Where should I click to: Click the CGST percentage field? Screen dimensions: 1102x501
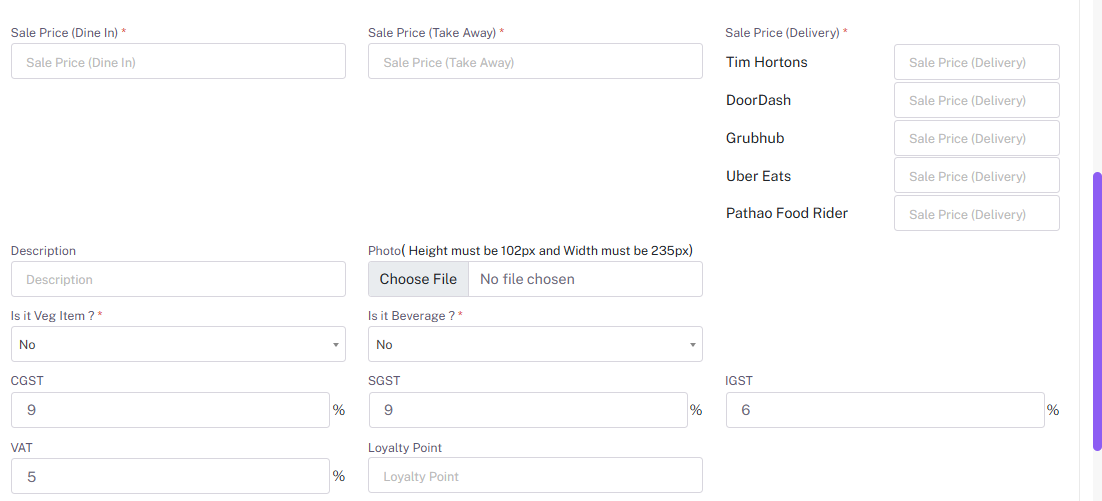(x=170, y=410)
